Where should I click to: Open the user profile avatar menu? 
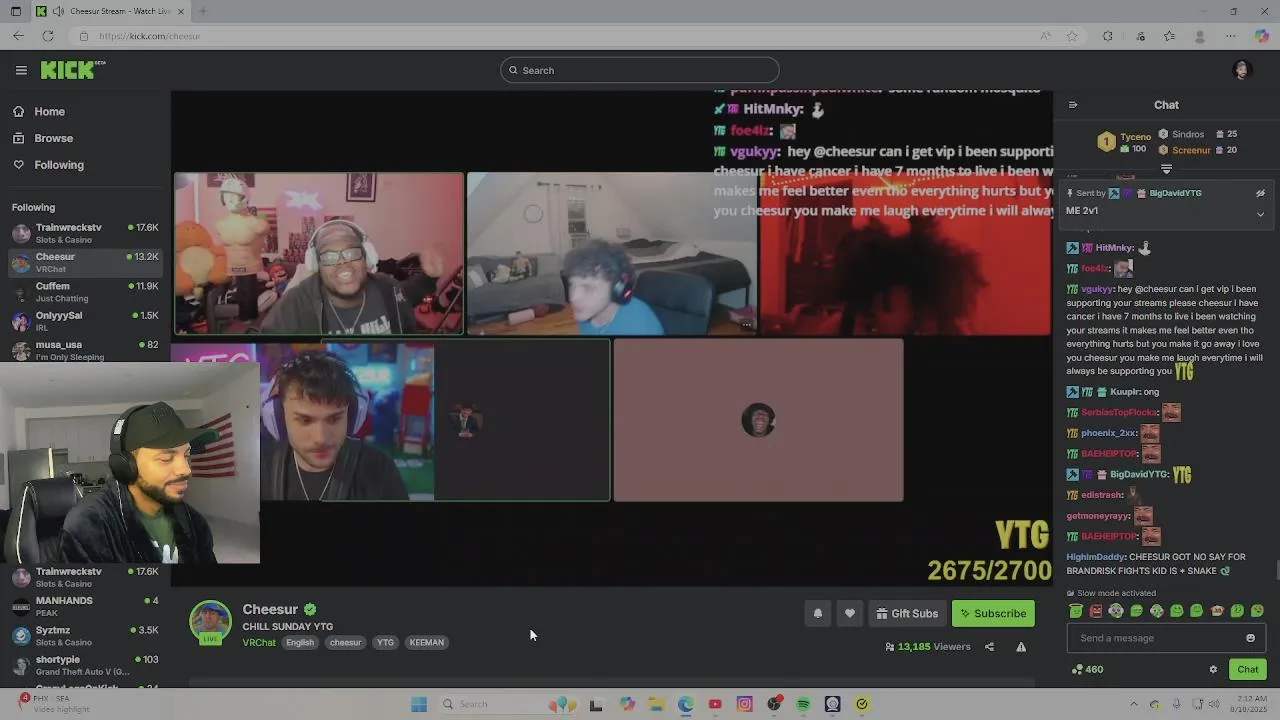tap(1242, 70)
